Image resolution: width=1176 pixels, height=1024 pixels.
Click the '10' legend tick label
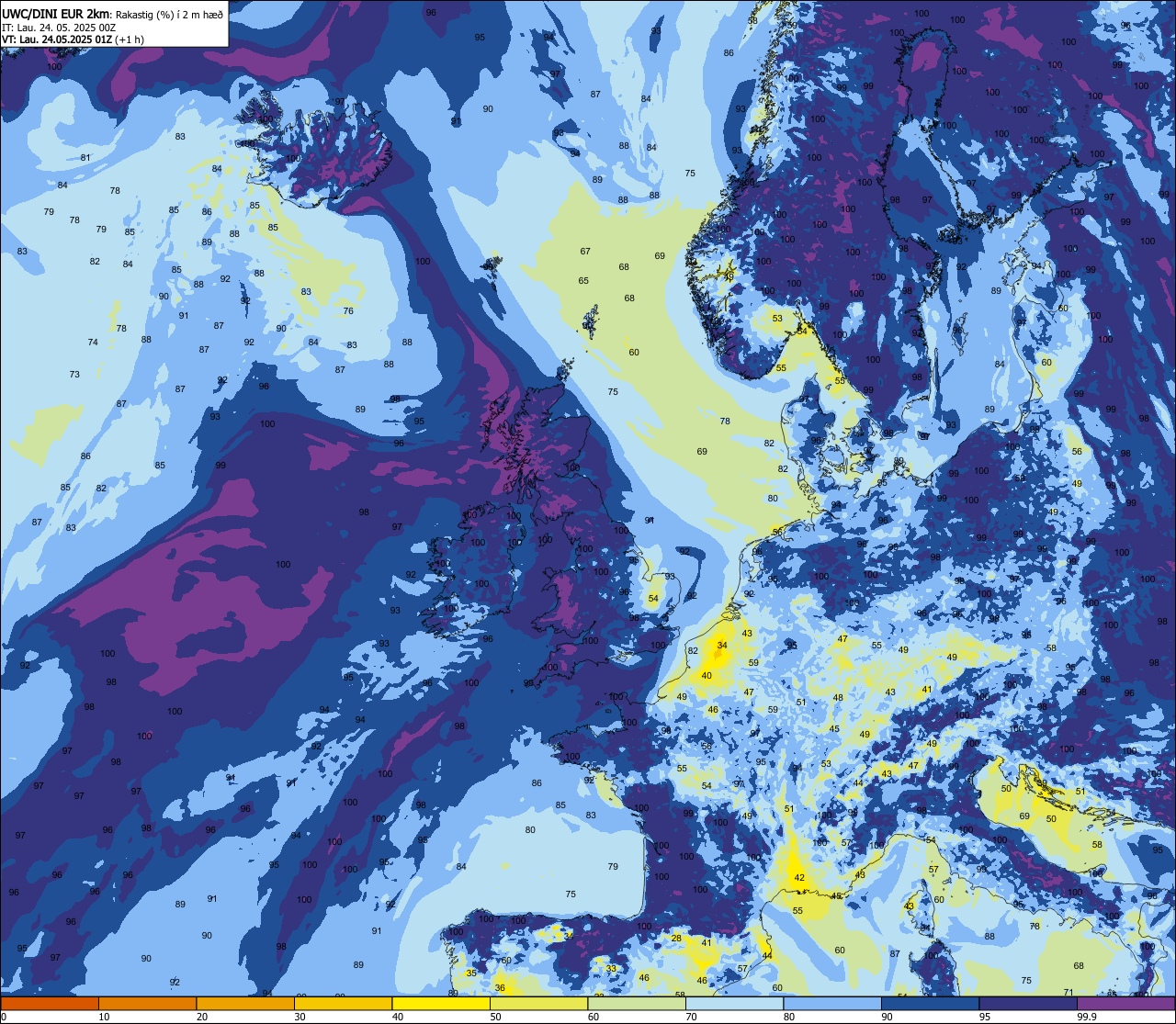click(104, 1017)
